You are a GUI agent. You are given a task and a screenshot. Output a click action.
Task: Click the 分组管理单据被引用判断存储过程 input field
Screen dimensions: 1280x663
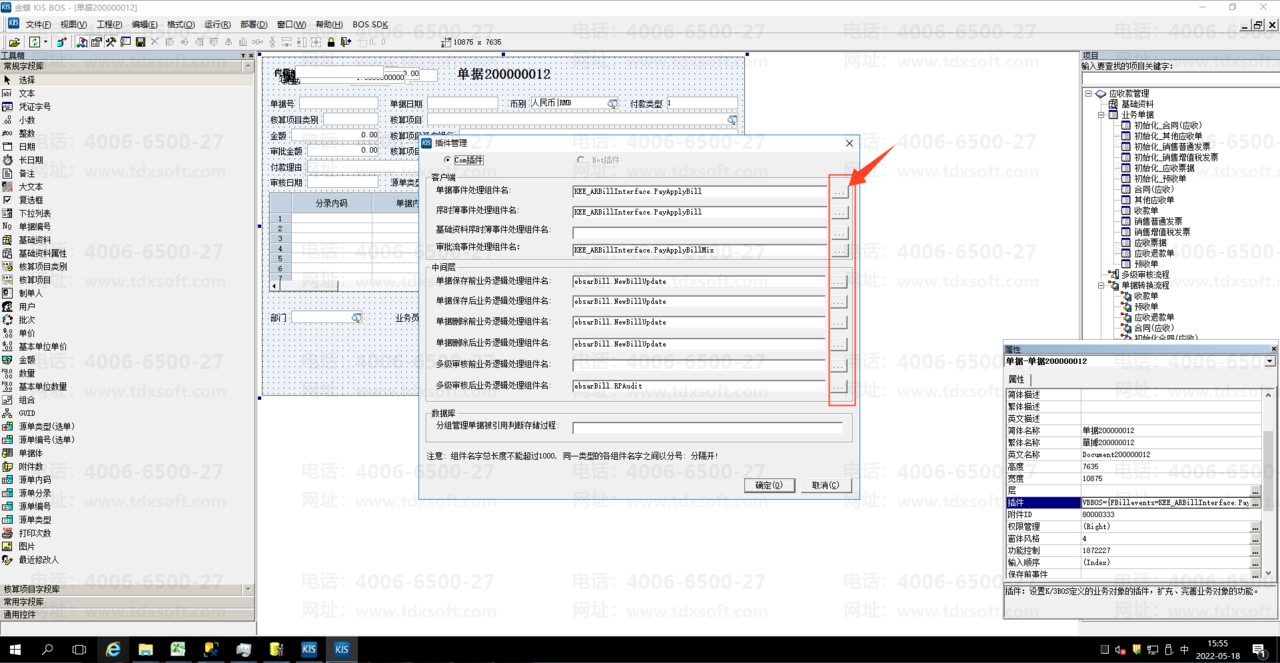click(x=707, y=427)
